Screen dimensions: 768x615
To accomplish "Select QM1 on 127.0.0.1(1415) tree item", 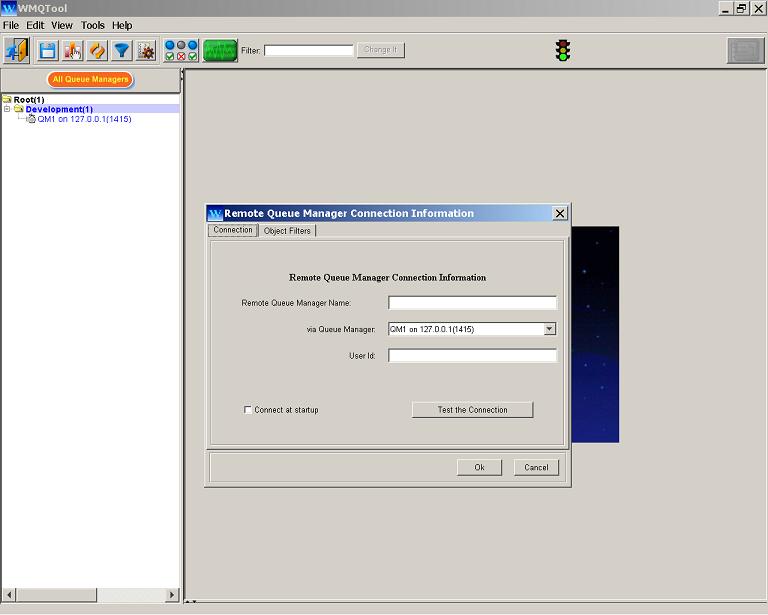I will click(84, 119).
